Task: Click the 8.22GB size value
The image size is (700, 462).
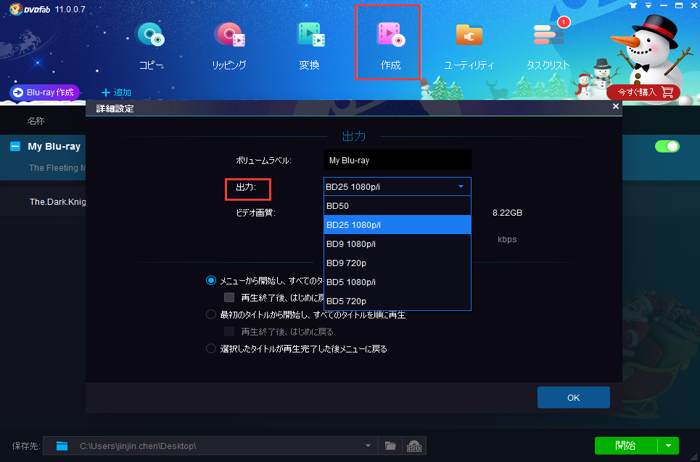Action: [x=507, y=213]
